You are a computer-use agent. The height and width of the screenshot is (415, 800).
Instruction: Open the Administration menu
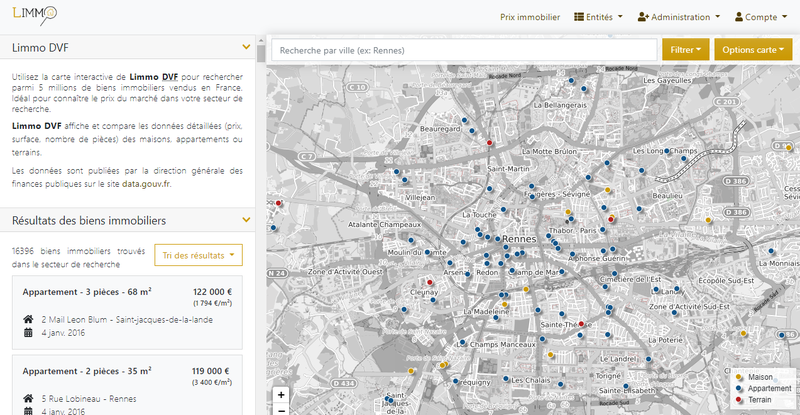pos(679,17)
